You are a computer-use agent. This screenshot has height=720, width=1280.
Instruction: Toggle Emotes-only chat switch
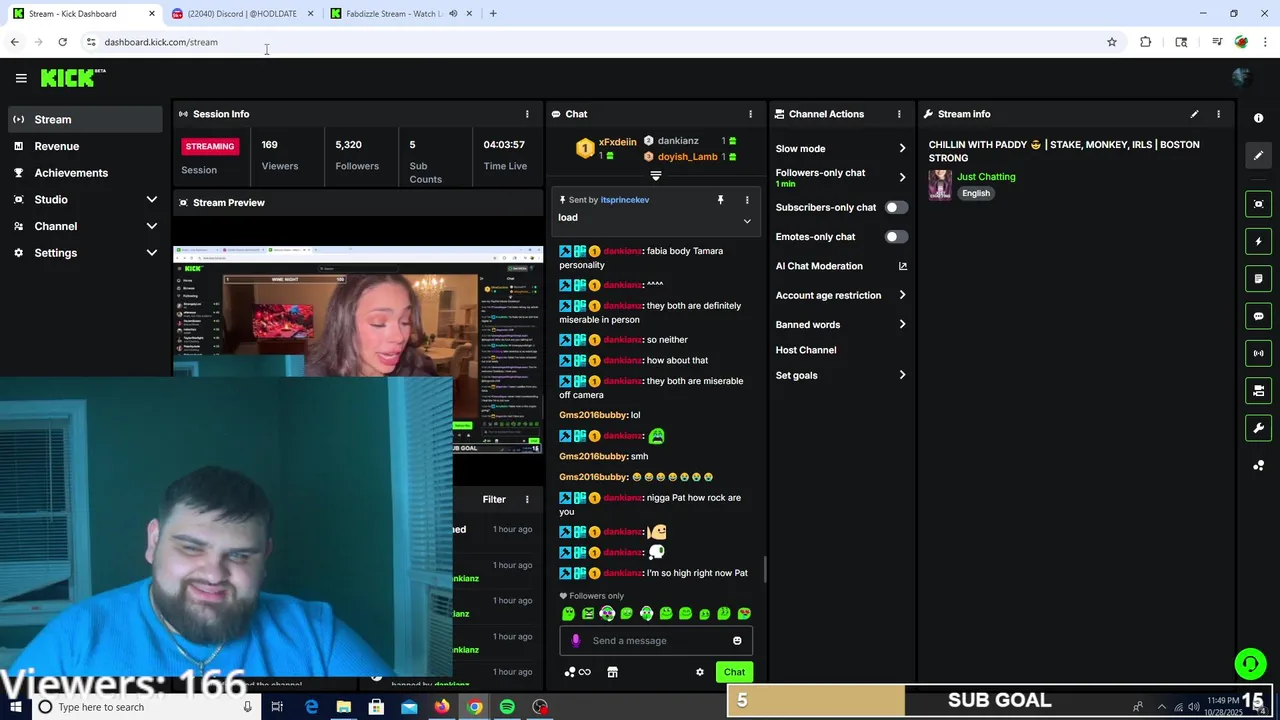[x=896, y=237]
